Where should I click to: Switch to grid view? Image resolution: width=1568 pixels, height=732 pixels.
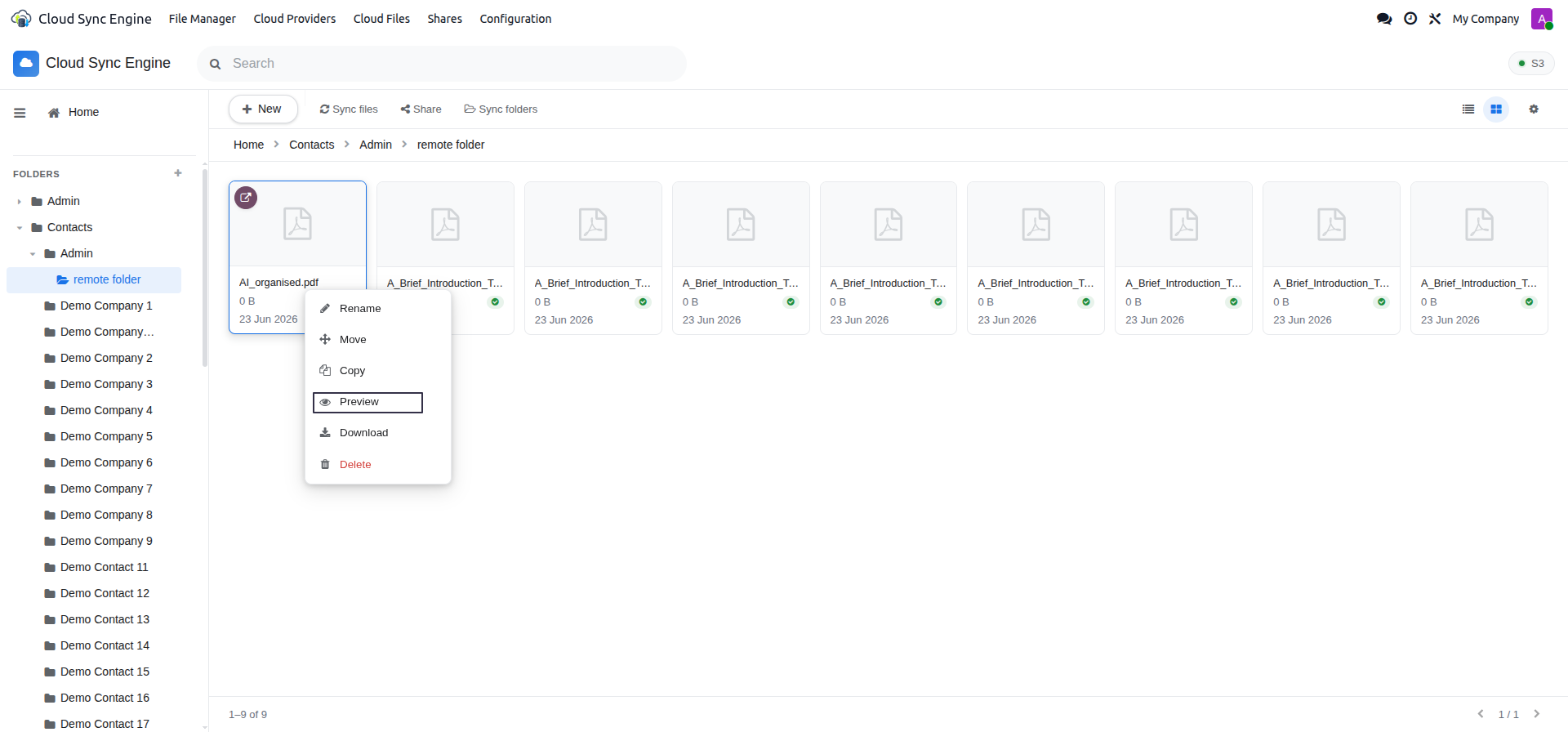click(x=1496, y=109)
